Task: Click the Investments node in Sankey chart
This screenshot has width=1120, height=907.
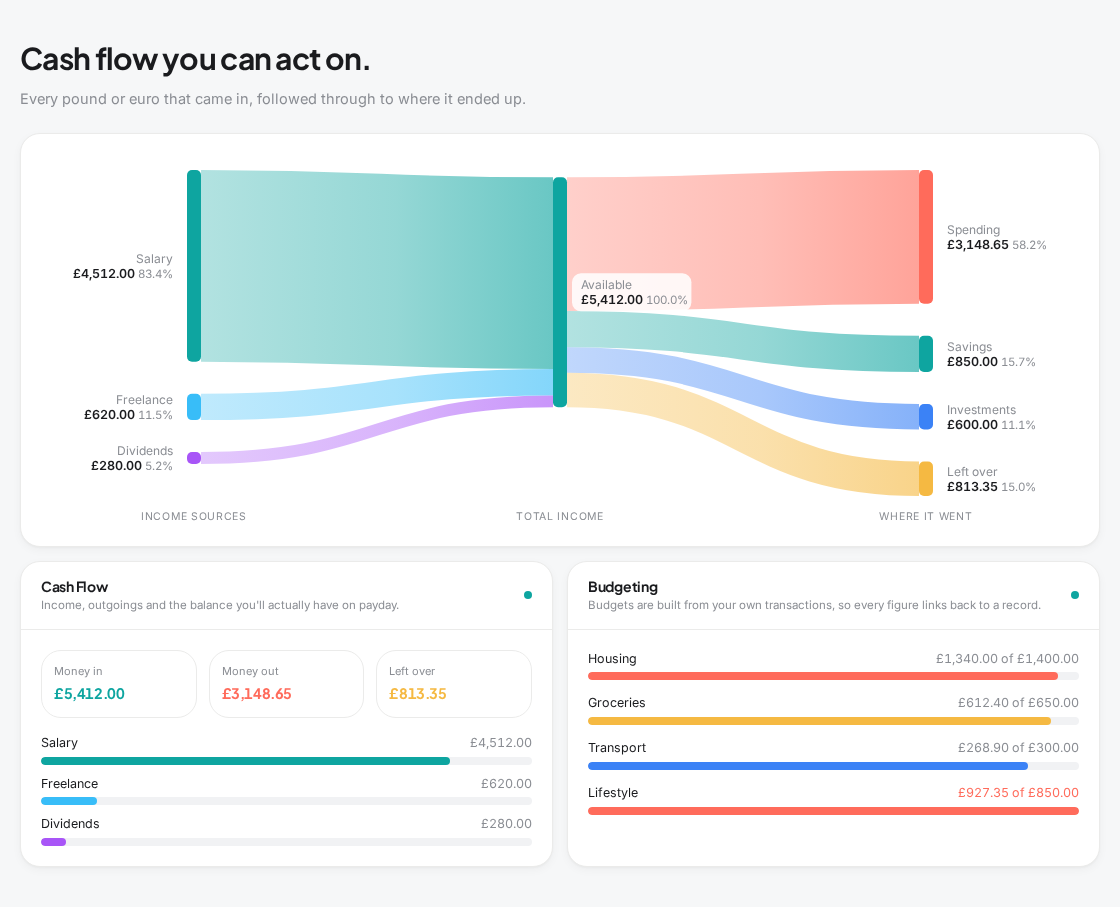Action: coord(926,416)
